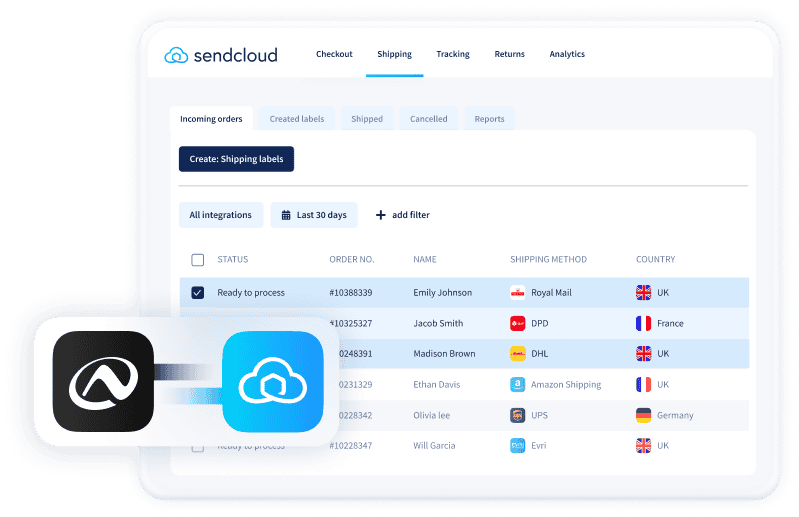
Task: Select the Jacob Smith name cell
Action: (x=438, y=323)
